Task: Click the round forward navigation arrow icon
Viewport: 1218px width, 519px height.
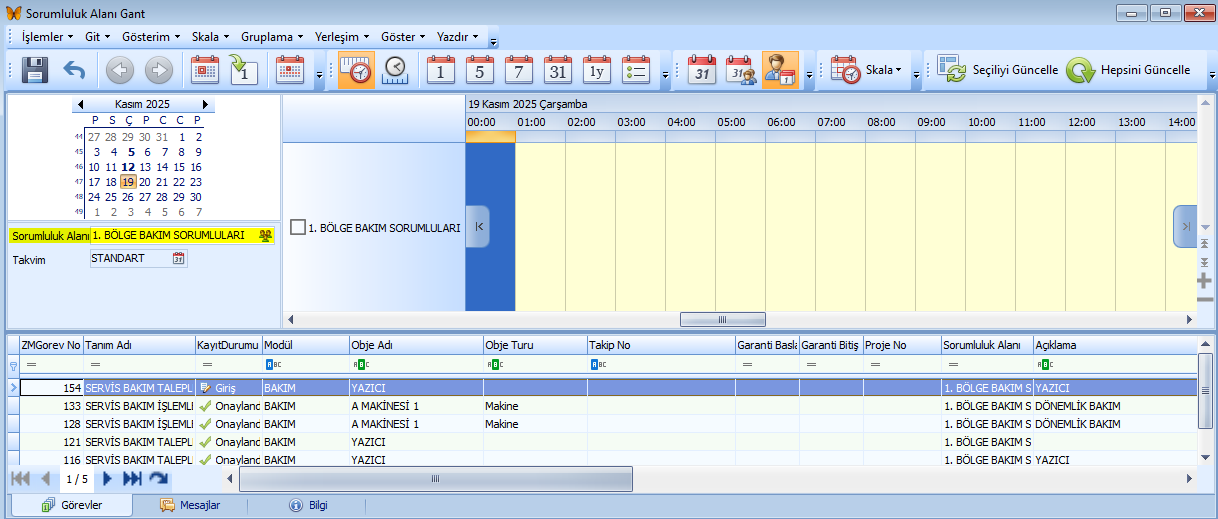Action: (158, 70)
